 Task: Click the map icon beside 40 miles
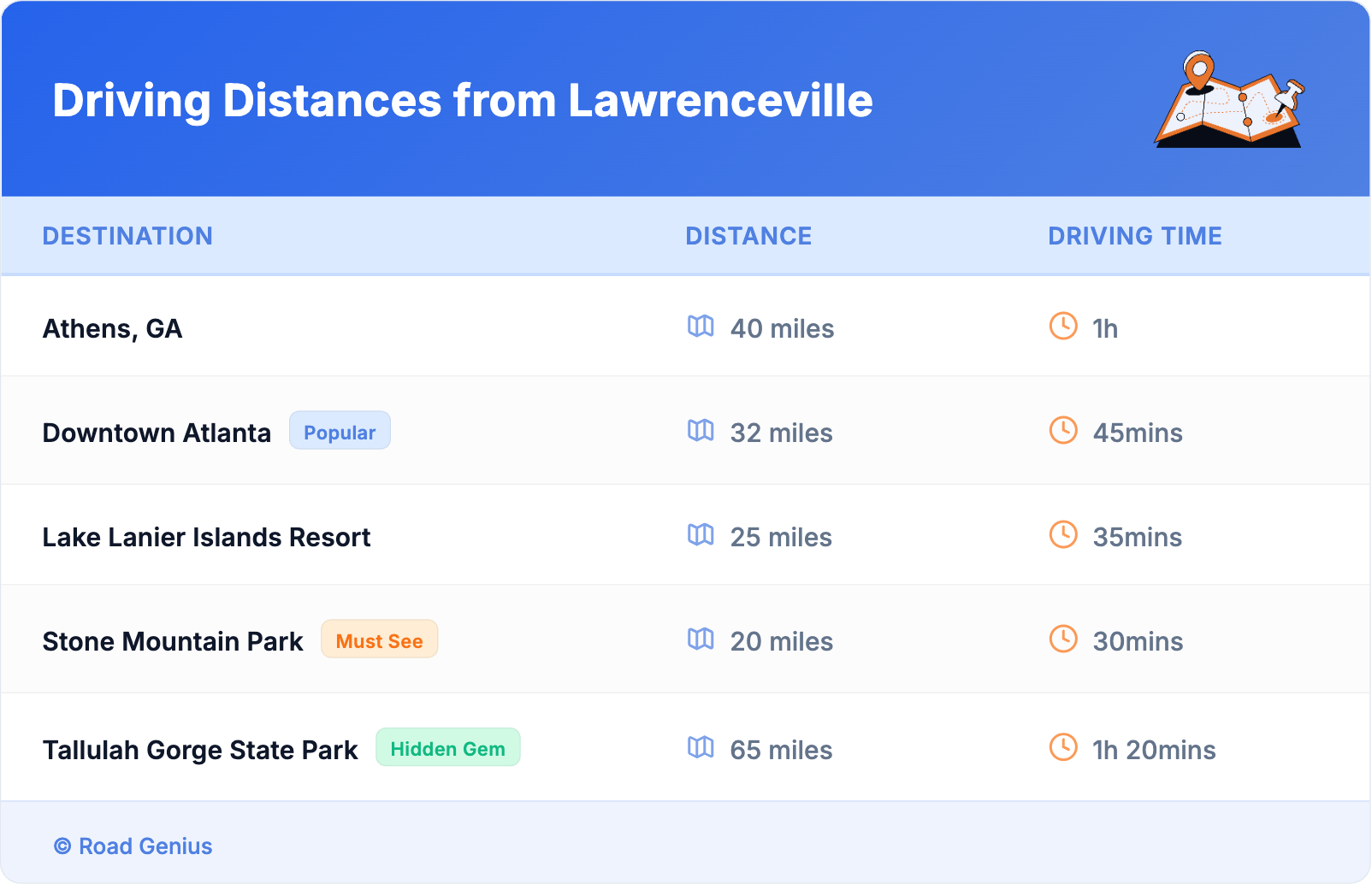pos(701,327)
